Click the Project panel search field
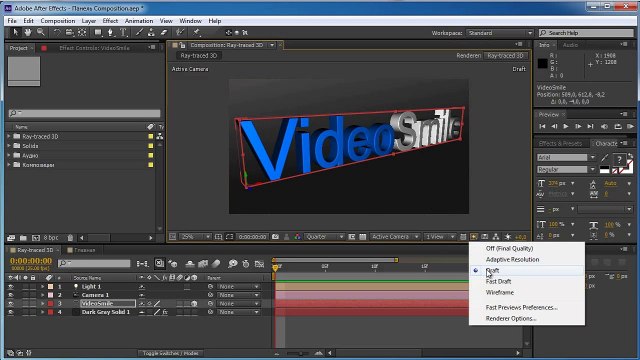Image resolution: width=640 pixels, height=360 pixels. coord(84,113)
